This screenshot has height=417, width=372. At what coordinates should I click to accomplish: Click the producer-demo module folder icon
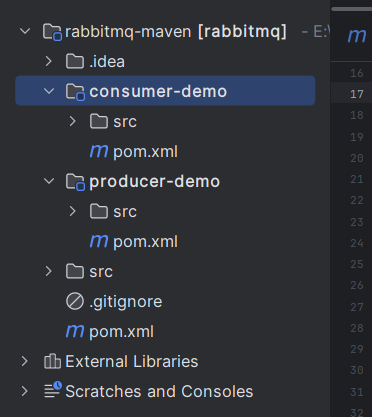(x=75, y=182)
